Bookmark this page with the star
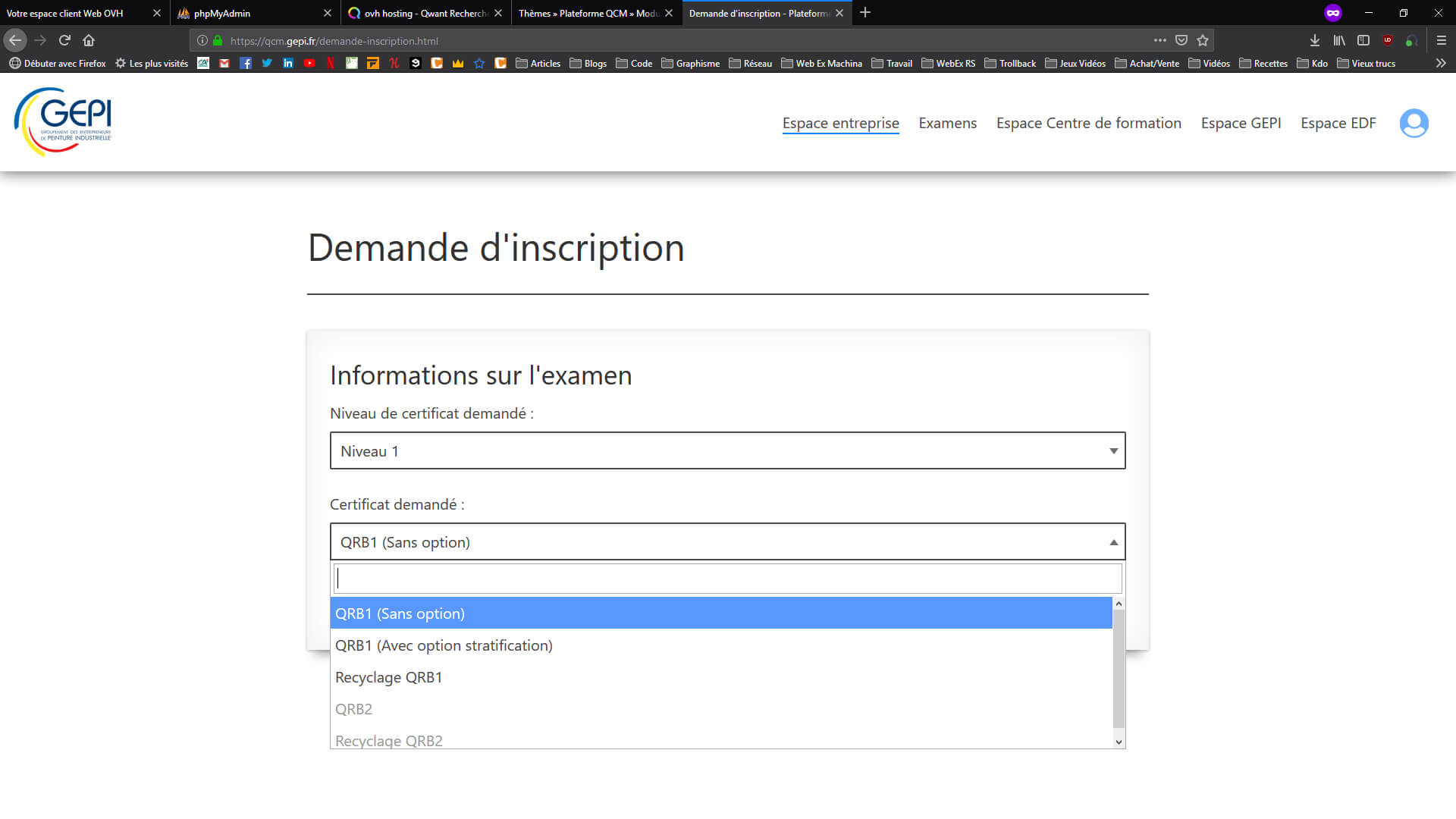This screenshot has width=1456, height=819. click(x=1202, y=40)
